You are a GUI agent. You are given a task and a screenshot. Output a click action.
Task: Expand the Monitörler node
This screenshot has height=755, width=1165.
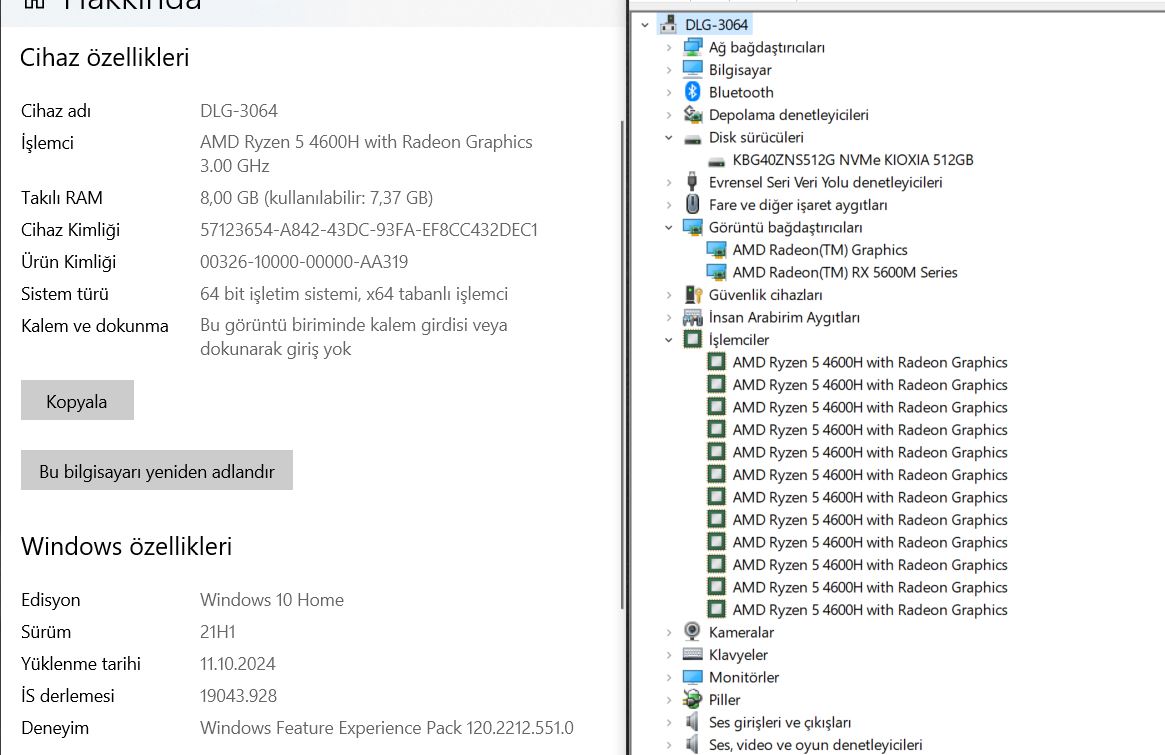point(669,677)
